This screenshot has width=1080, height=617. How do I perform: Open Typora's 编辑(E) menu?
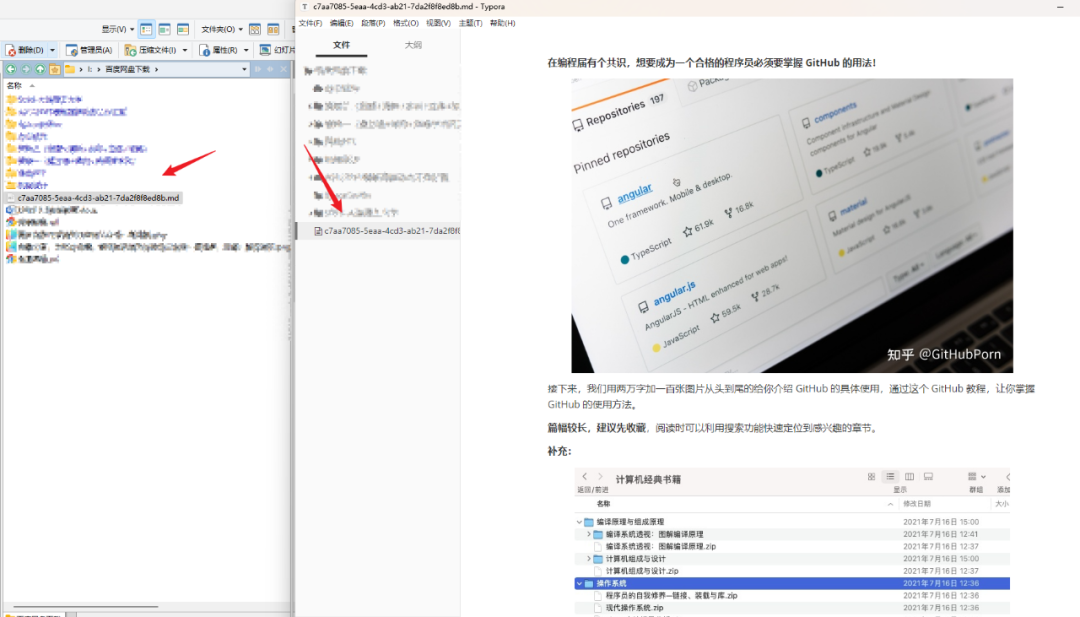point(341,23)
